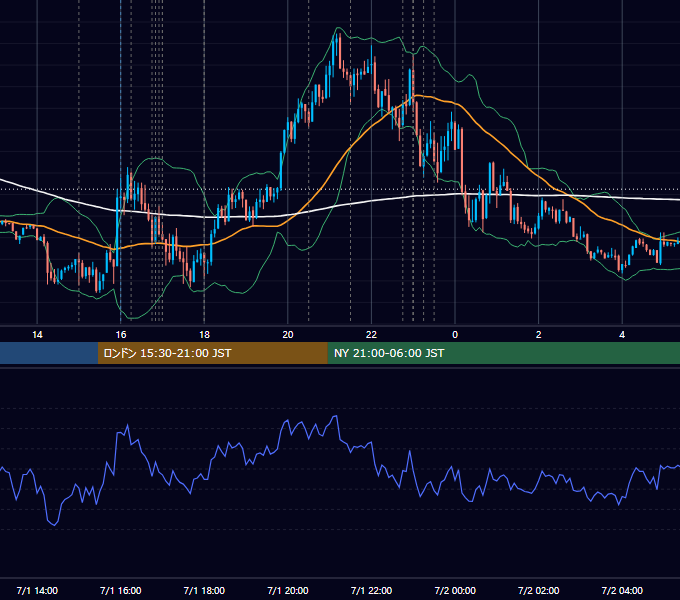Click the ロンドン 15:30-21:00 JST session bar
Screen dimensions: 680x600
pos(212,353)
